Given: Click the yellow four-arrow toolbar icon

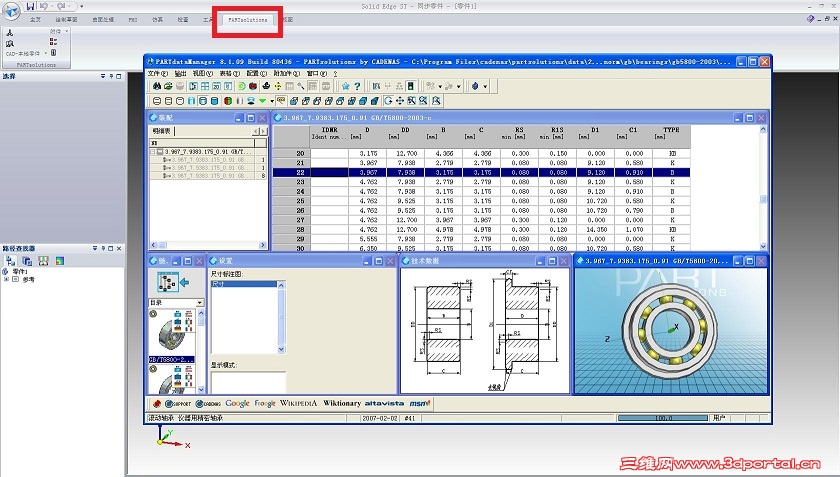Looking at the screenshot, I should pyautogui.click(x=278, y=86).
